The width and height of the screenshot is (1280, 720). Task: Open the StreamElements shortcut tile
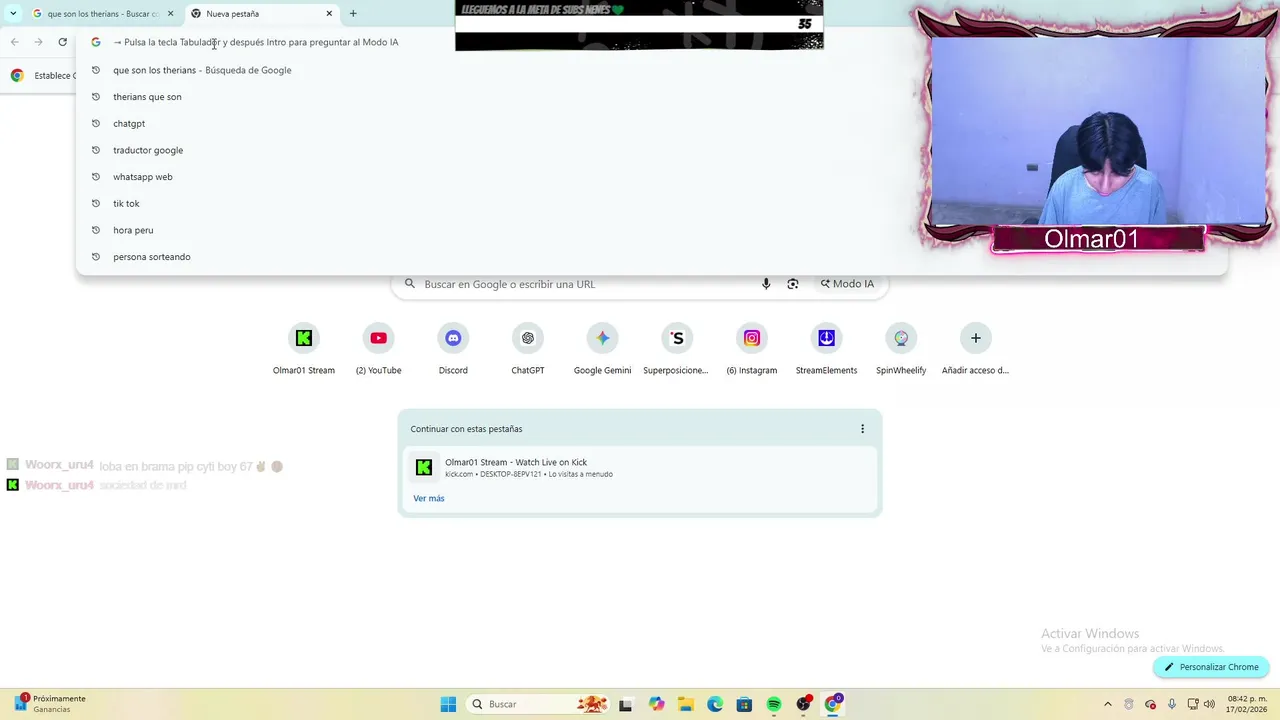(x=826, y=349)
